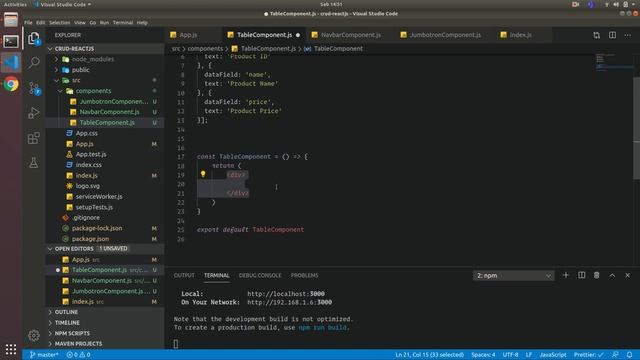Viewport: 640px width, 360px height.
Task: Click the master git branch indicator
Action: pyautogui.click(x=44, y=355)
